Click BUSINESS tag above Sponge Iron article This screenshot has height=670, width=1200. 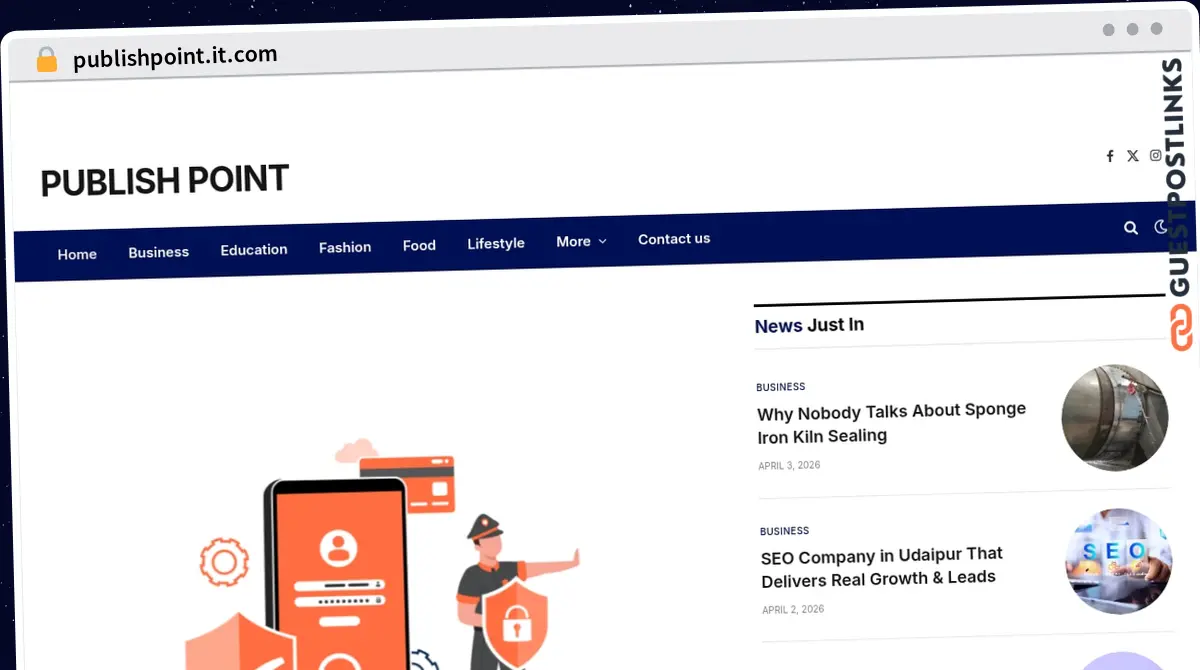pyautogui.click(x=781, y=387)
